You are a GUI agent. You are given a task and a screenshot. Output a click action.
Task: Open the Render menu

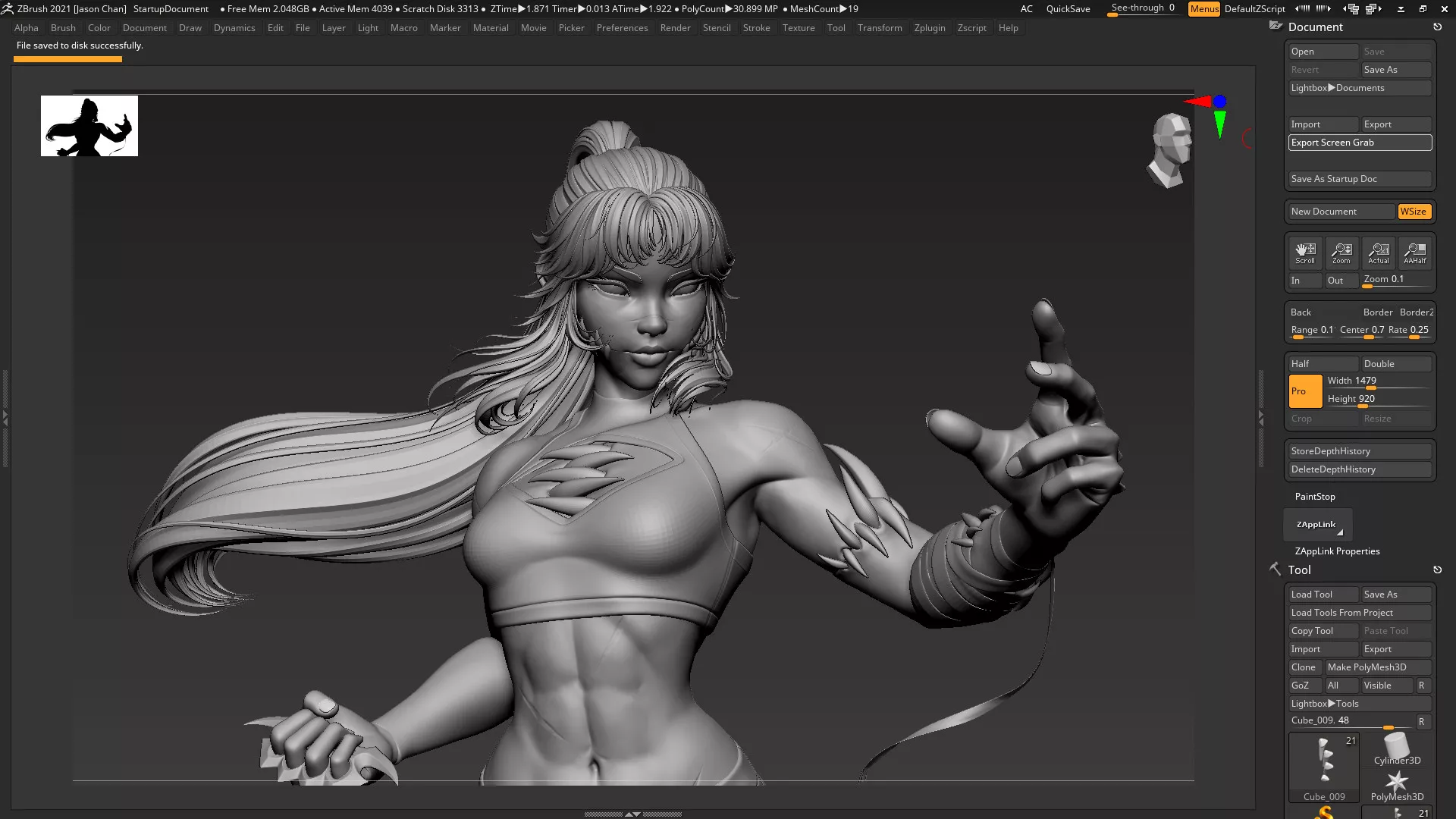click(675, 28)
